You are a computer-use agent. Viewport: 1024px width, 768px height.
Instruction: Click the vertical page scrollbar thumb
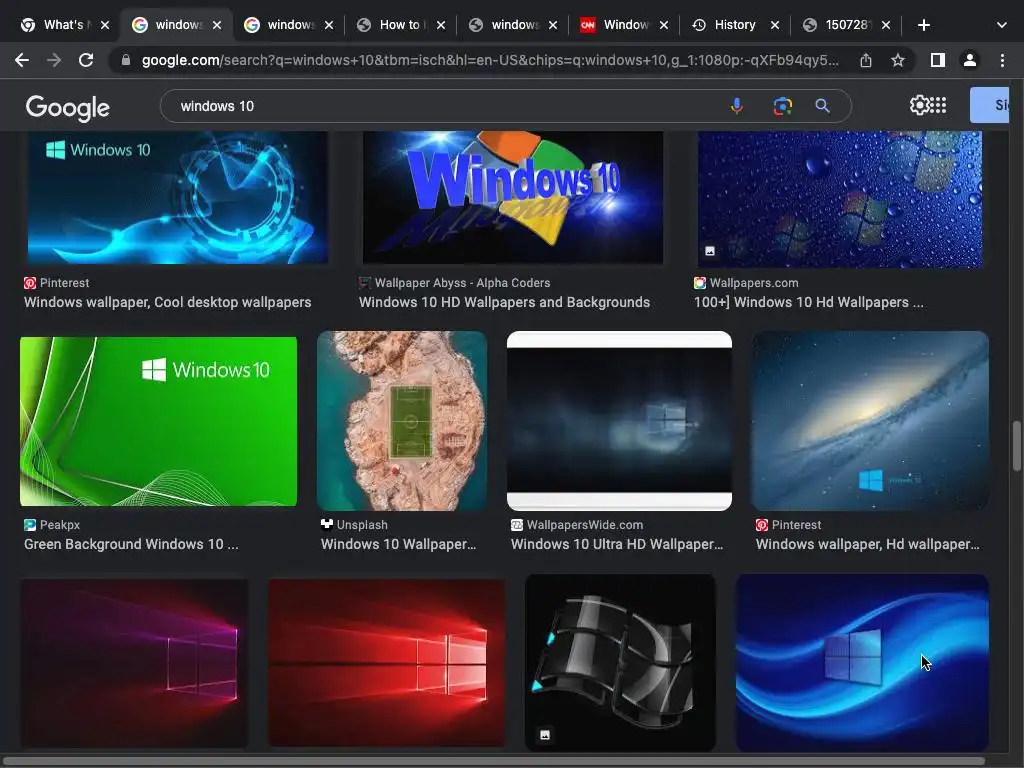[x=1016, y=446]
